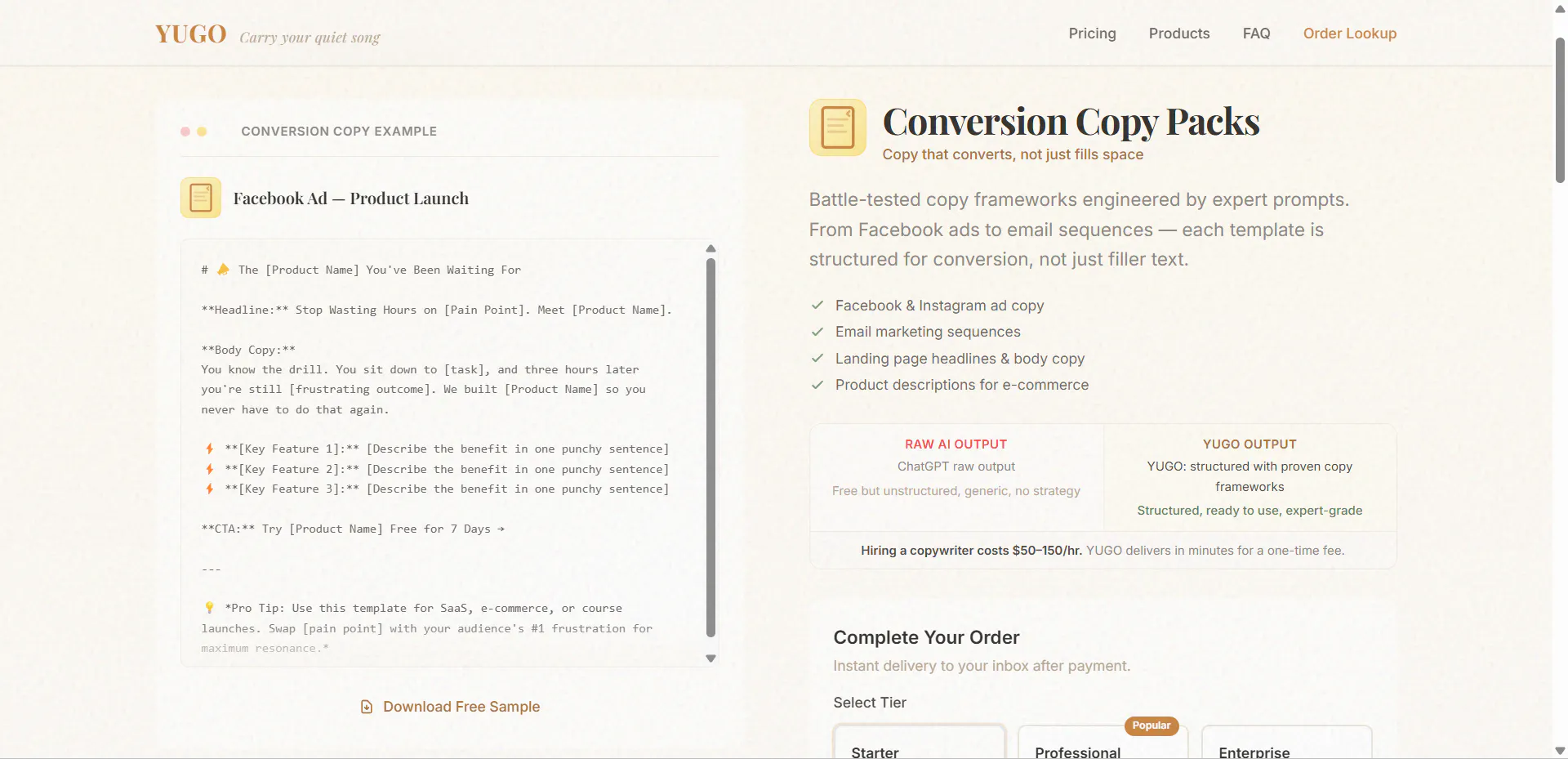Image resolution: width=1568 pixels, height=759 pixels.
Task: Click the lightning icon for Key Feature 2
Action: pos(210,469)
